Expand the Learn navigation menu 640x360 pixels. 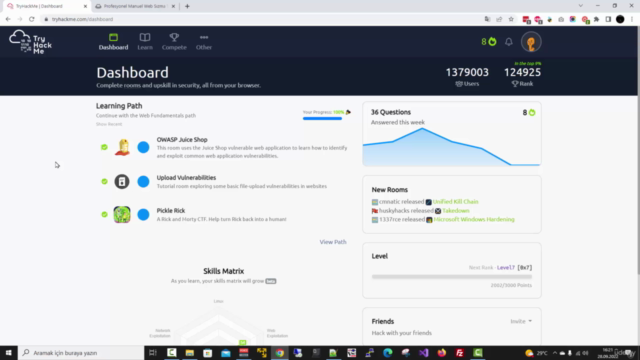pyautogui.click(x=145, y=42)
